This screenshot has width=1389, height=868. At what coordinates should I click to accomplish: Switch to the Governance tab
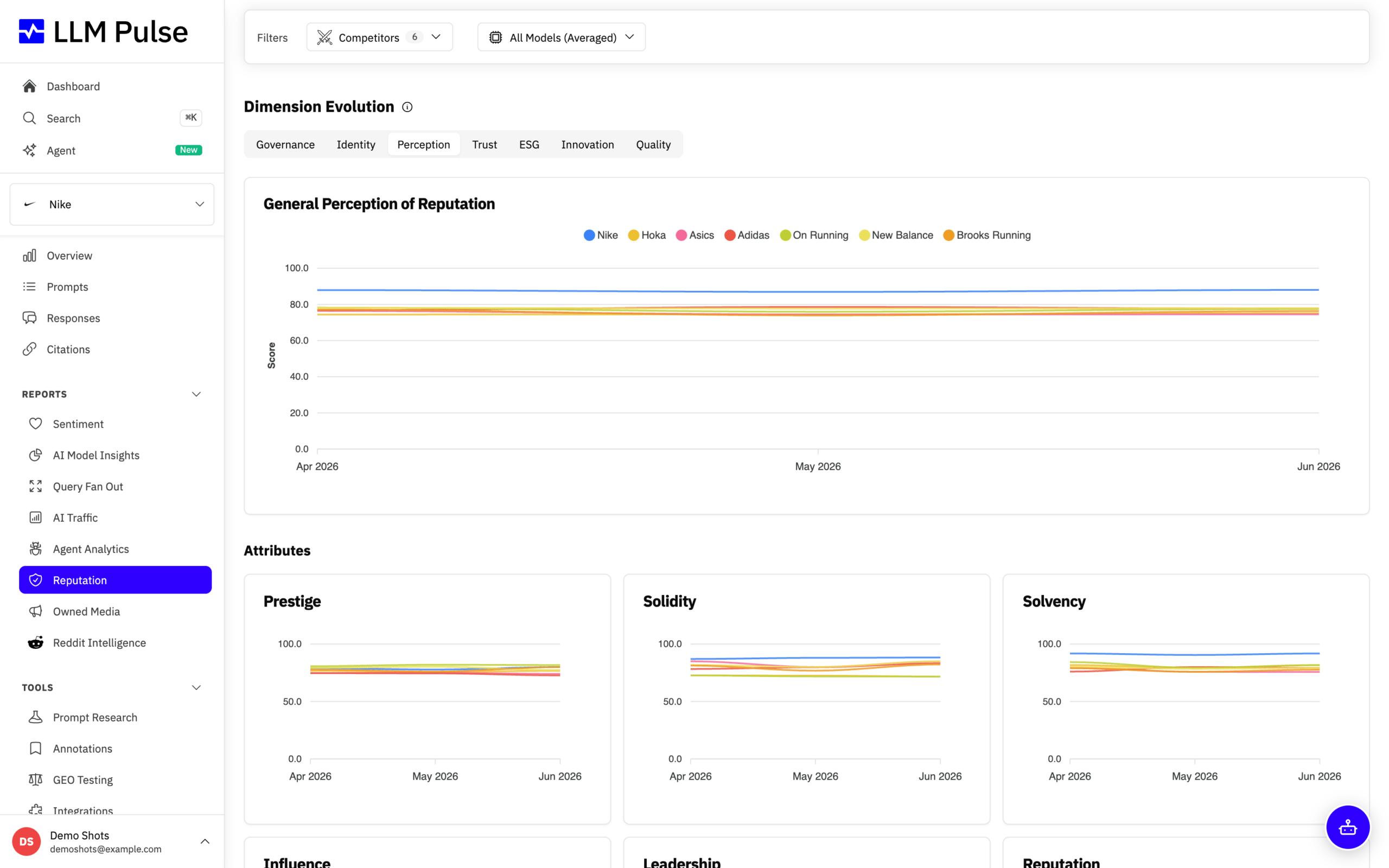coord(285,145)
